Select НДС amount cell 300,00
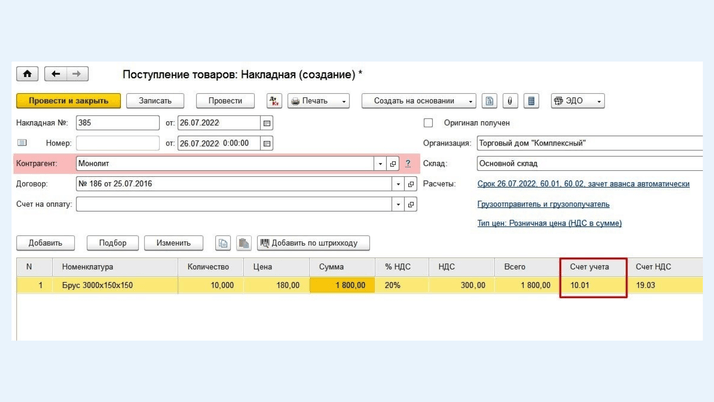The height and width of the screenshot is (402, 714). [462, 285]
